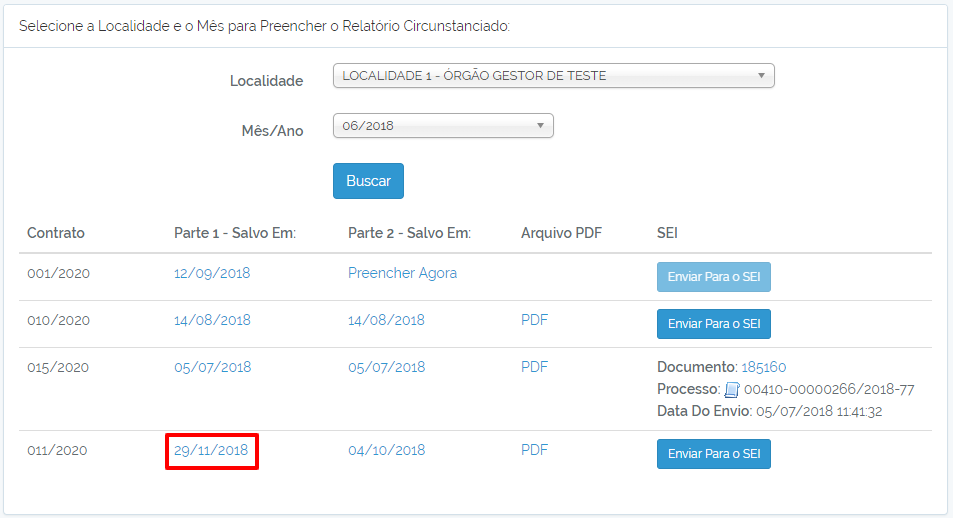Expand the Mês/Ano dropdown arrow
The height and width of the screenshot is (518, 953).
click(540, 126)
